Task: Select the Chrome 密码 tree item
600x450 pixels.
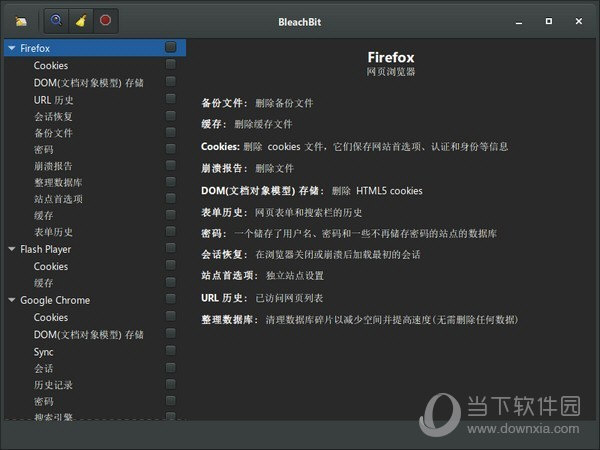Action: click(x=44, y=402)
